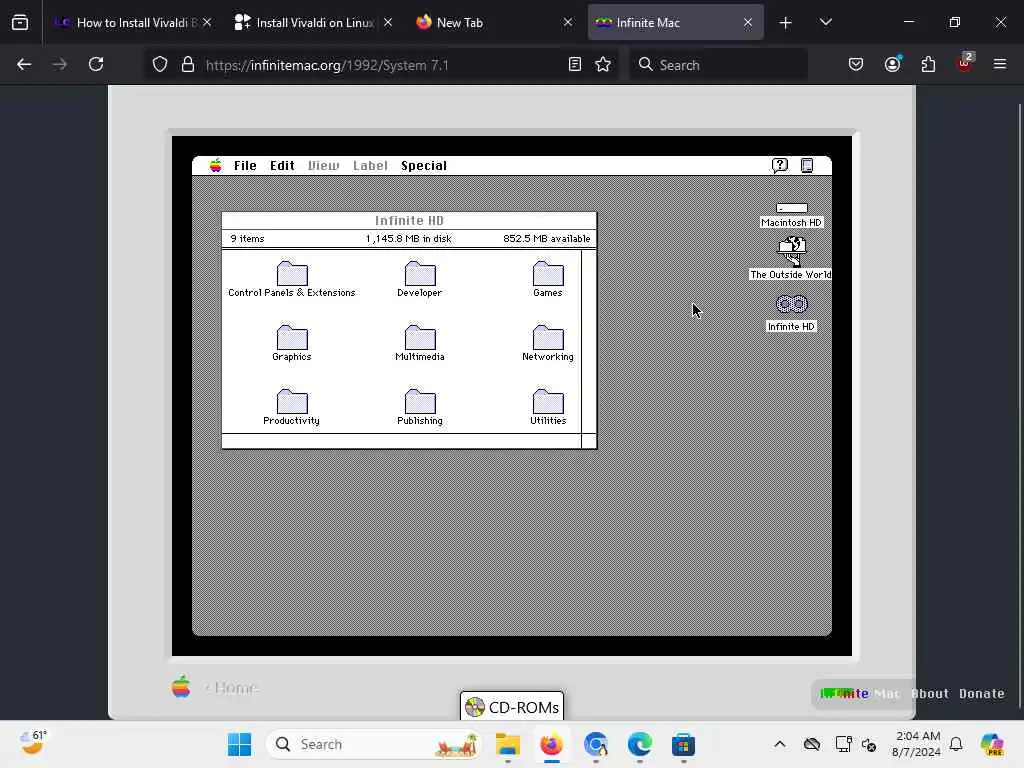This screenshot has height=768, width=1024.
Task: Click the Infinite HD window horizontal scrollbar
Action: (x=402, y=441)
